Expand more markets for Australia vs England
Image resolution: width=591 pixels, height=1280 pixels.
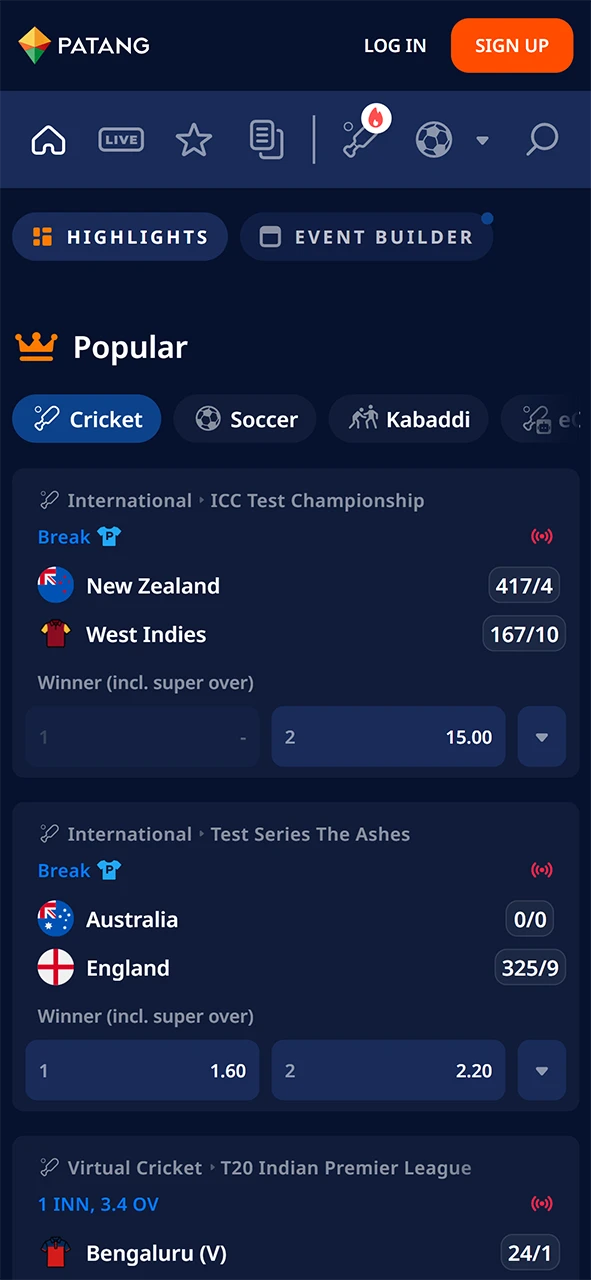pos(541,1070)
